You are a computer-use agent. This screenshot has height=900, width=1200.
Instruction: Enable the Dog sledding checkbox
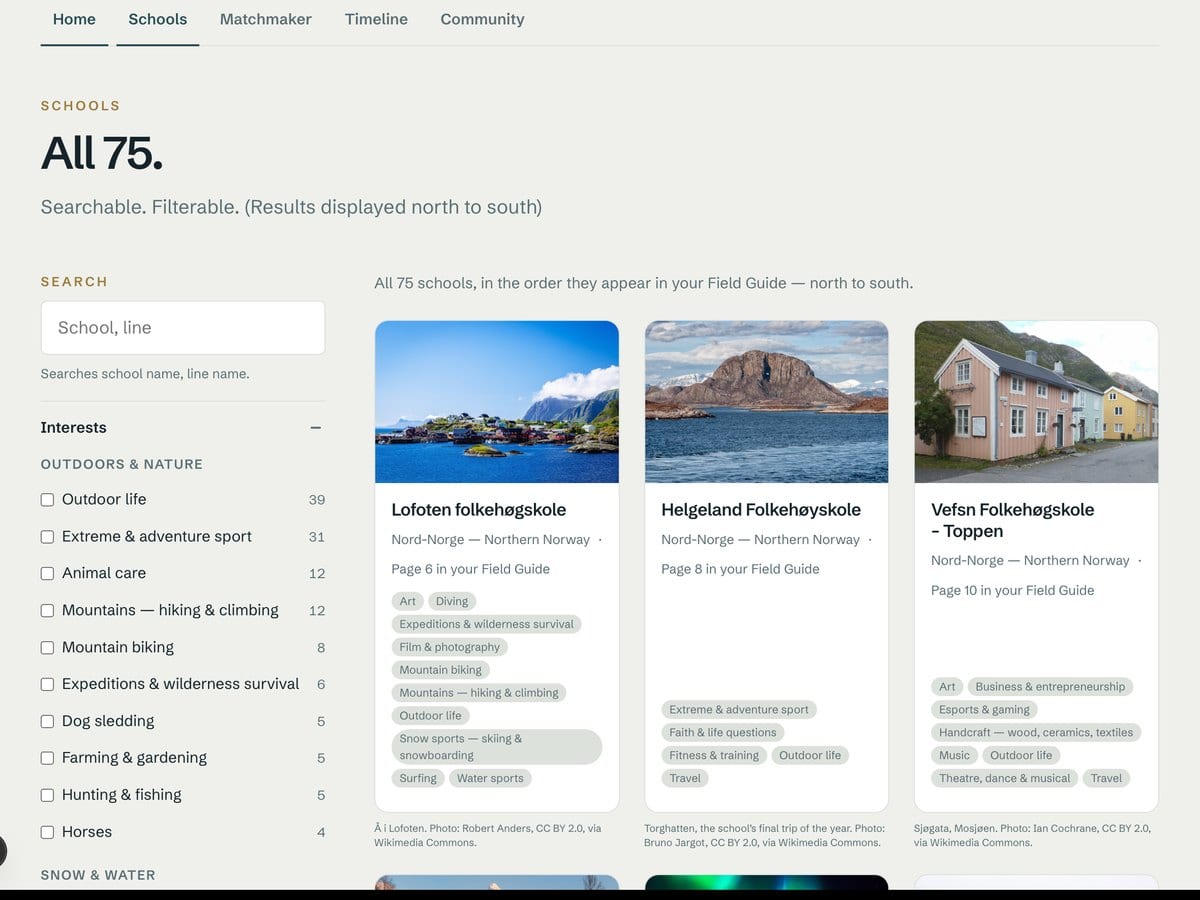47,722
